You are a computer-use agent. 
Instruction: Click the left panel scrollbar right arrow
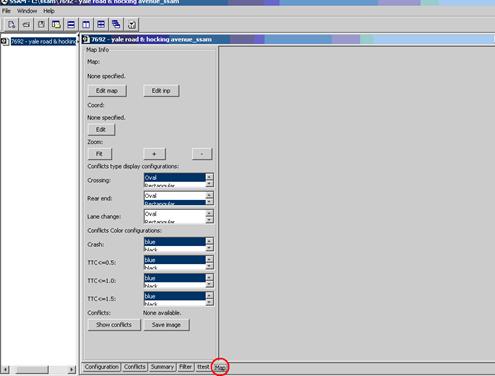(72, 369)
